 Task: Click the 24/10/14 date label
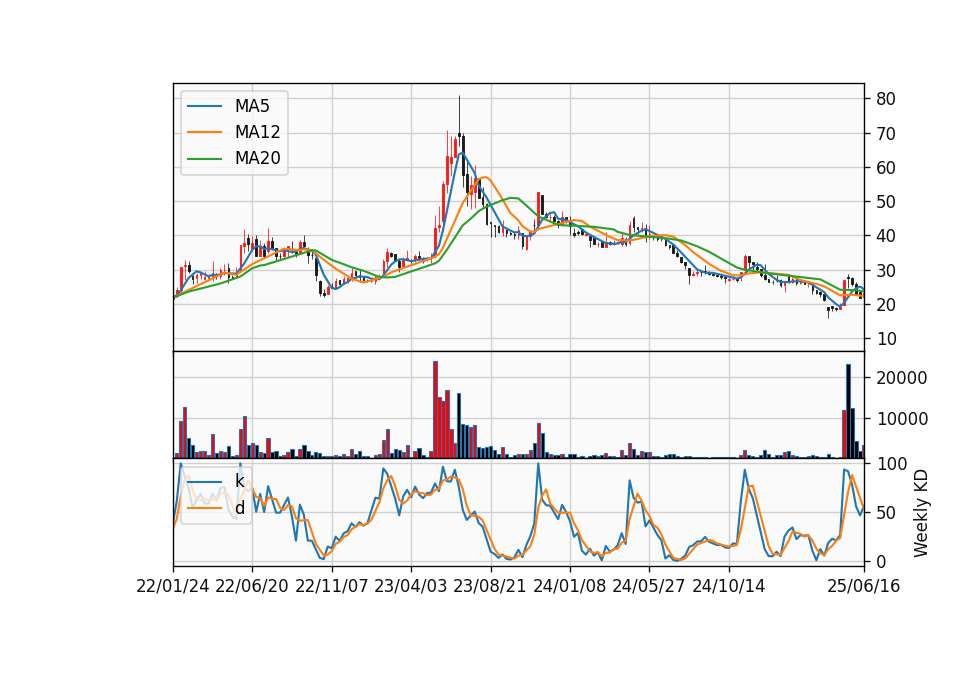click(729, 587)
